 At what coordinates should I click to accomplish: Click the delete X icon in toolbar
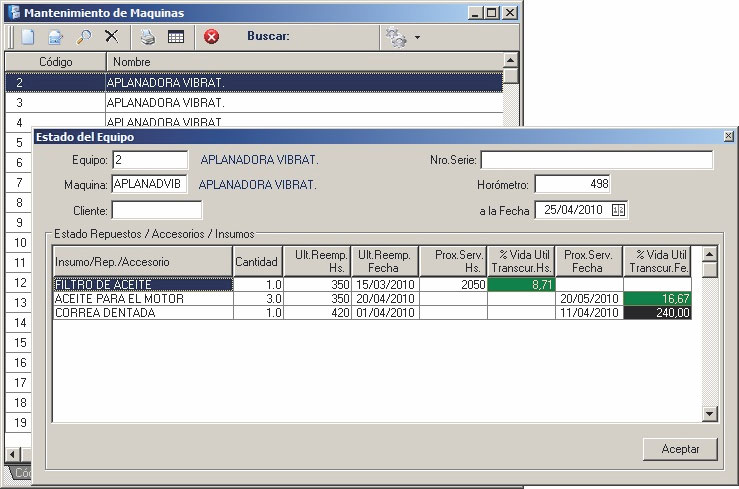(112, 37)
